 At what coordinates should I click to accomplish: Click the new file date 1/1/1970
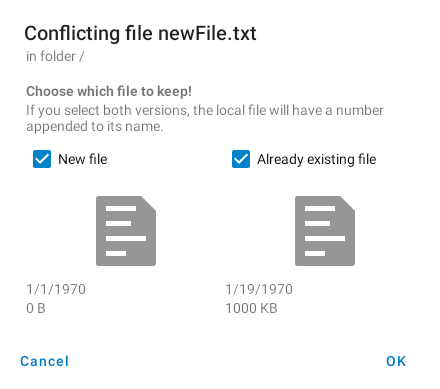tap(56, 289)
